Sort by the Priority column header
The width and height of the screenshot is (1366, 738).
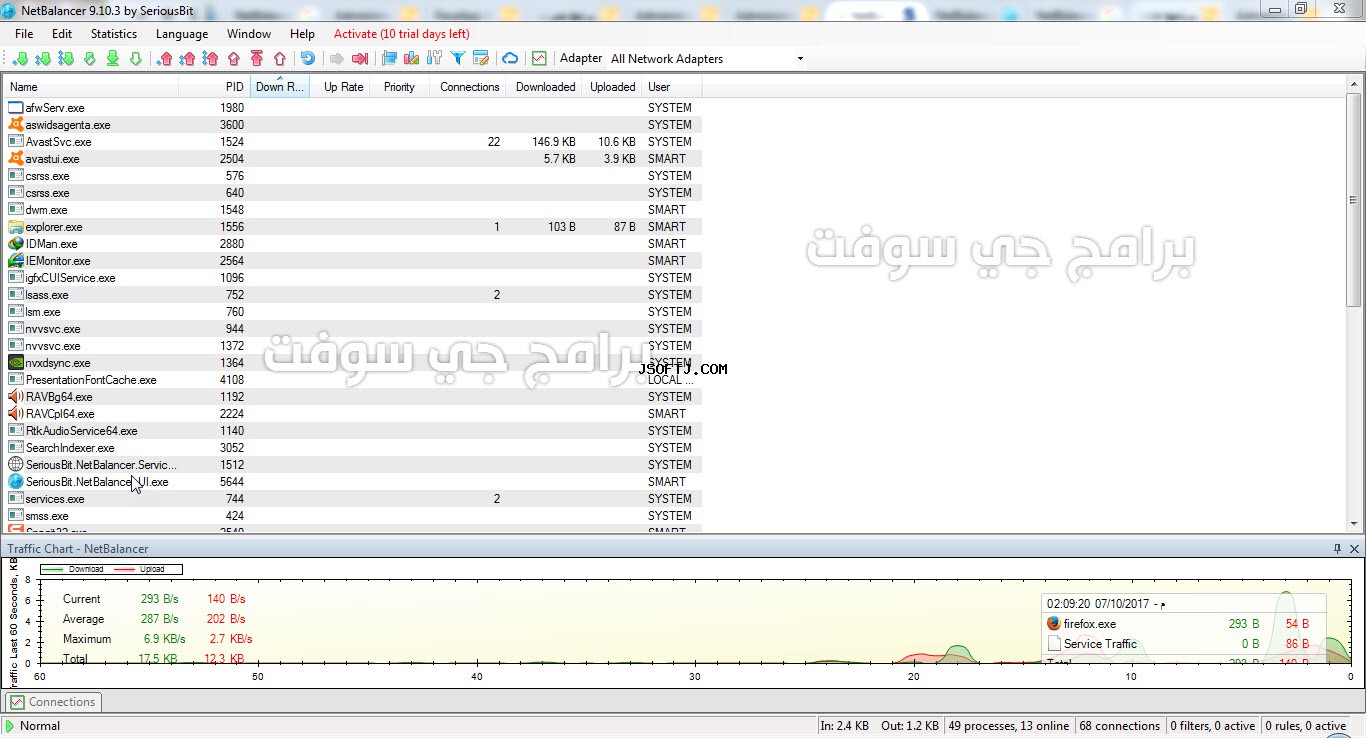tap(399, 87)
